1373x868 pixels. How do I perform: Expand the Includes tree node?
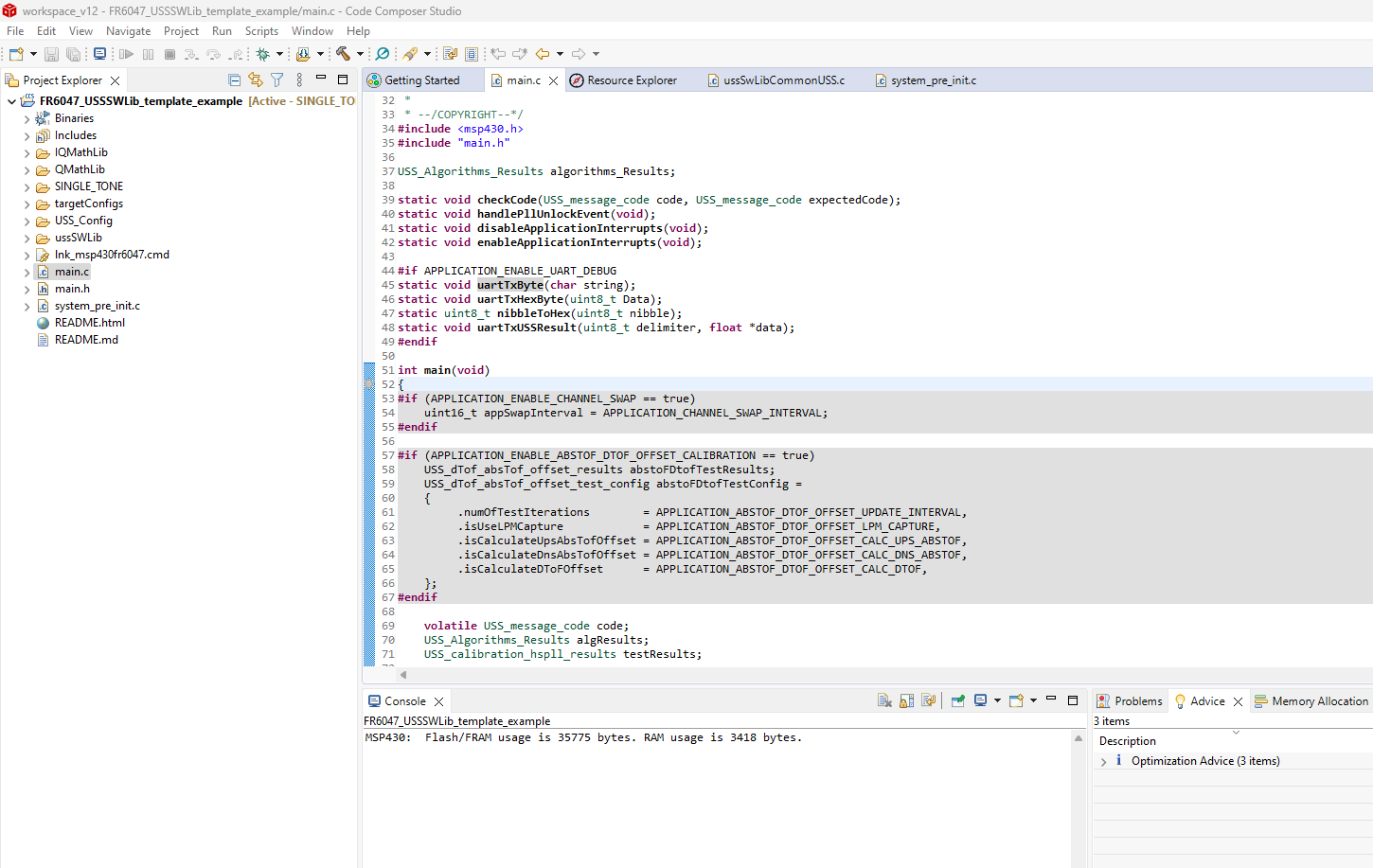(x=27, y=136)
